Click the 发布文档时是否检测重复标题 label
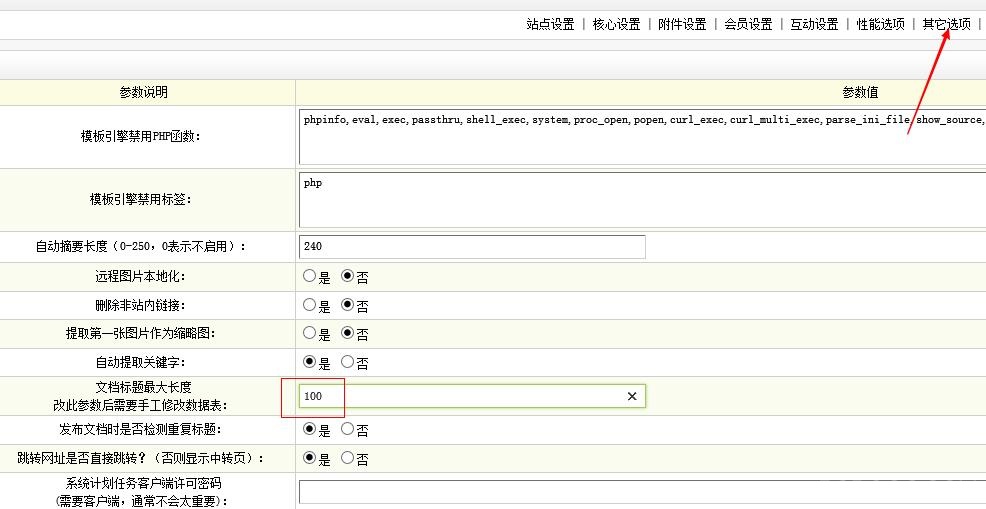 point(140,430)
